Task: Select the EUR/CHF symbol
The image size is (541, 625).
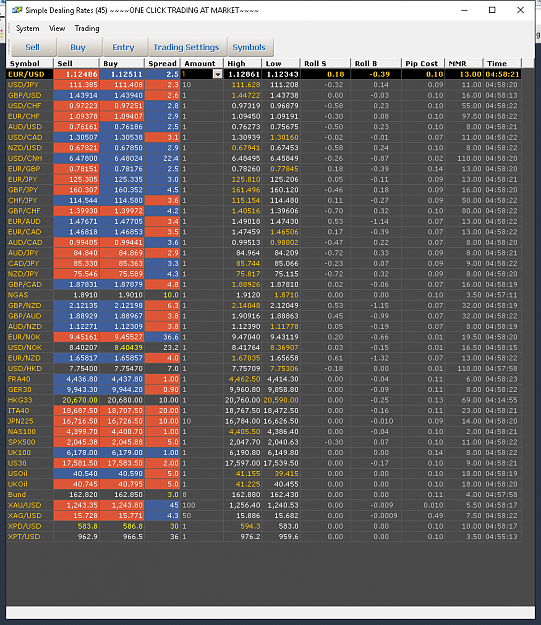Action: pos(24,116)
